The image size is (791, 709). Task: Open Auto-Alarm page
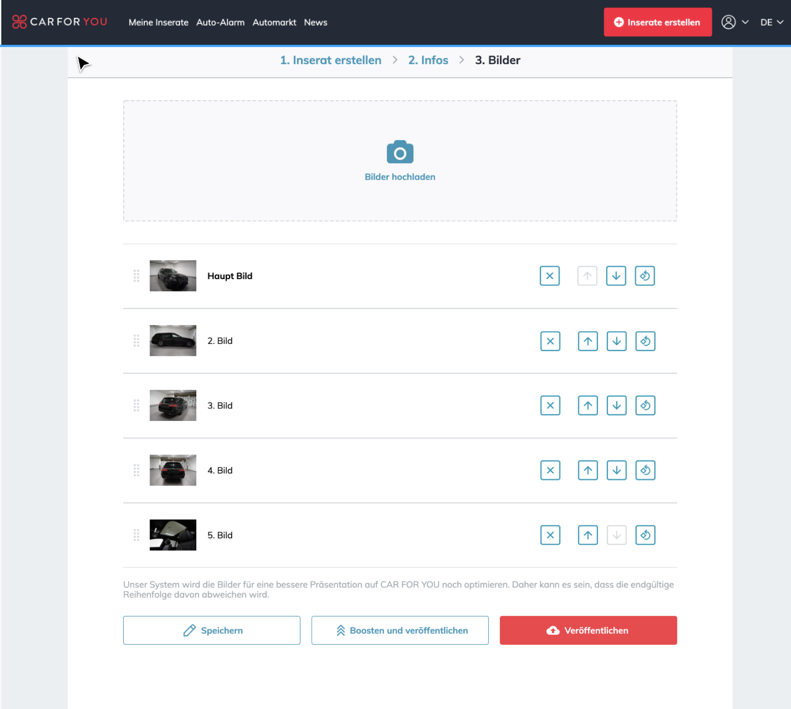[x=220, y=22]
